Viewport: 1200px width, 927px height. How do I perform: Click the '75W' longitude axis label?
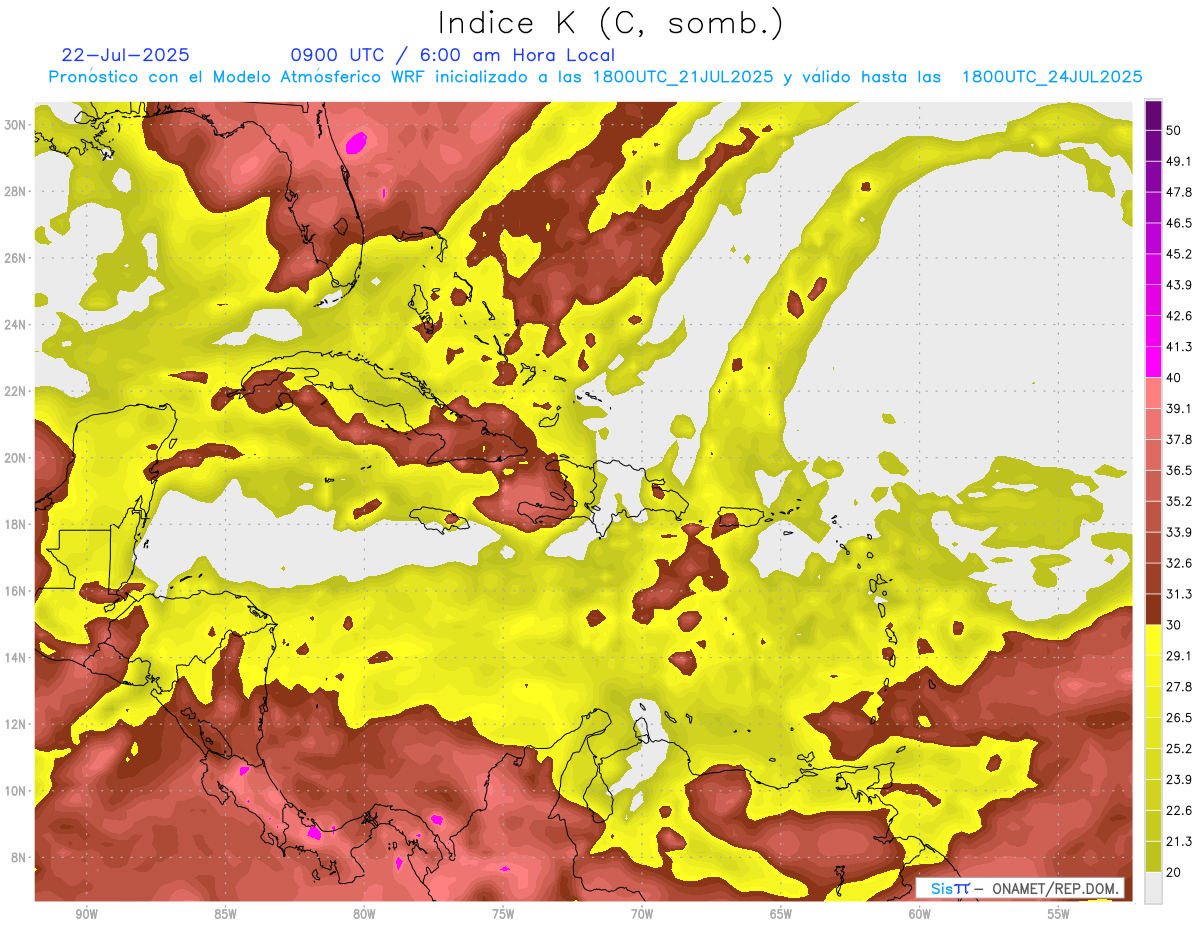pyautogui.click(x=503, y=915)
